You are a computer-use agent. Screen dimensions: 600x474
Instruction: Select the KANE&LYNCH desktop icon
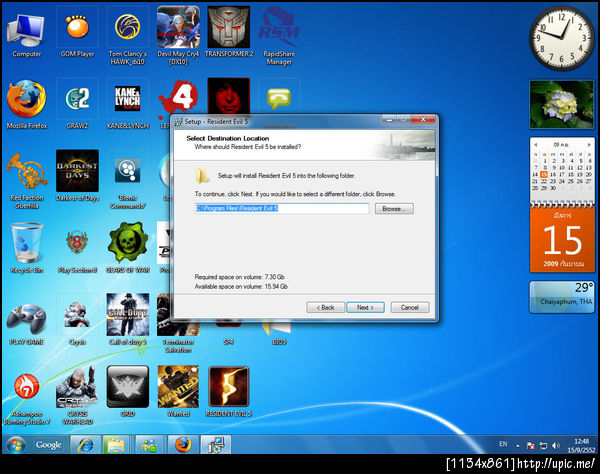[x=127, y=104]
